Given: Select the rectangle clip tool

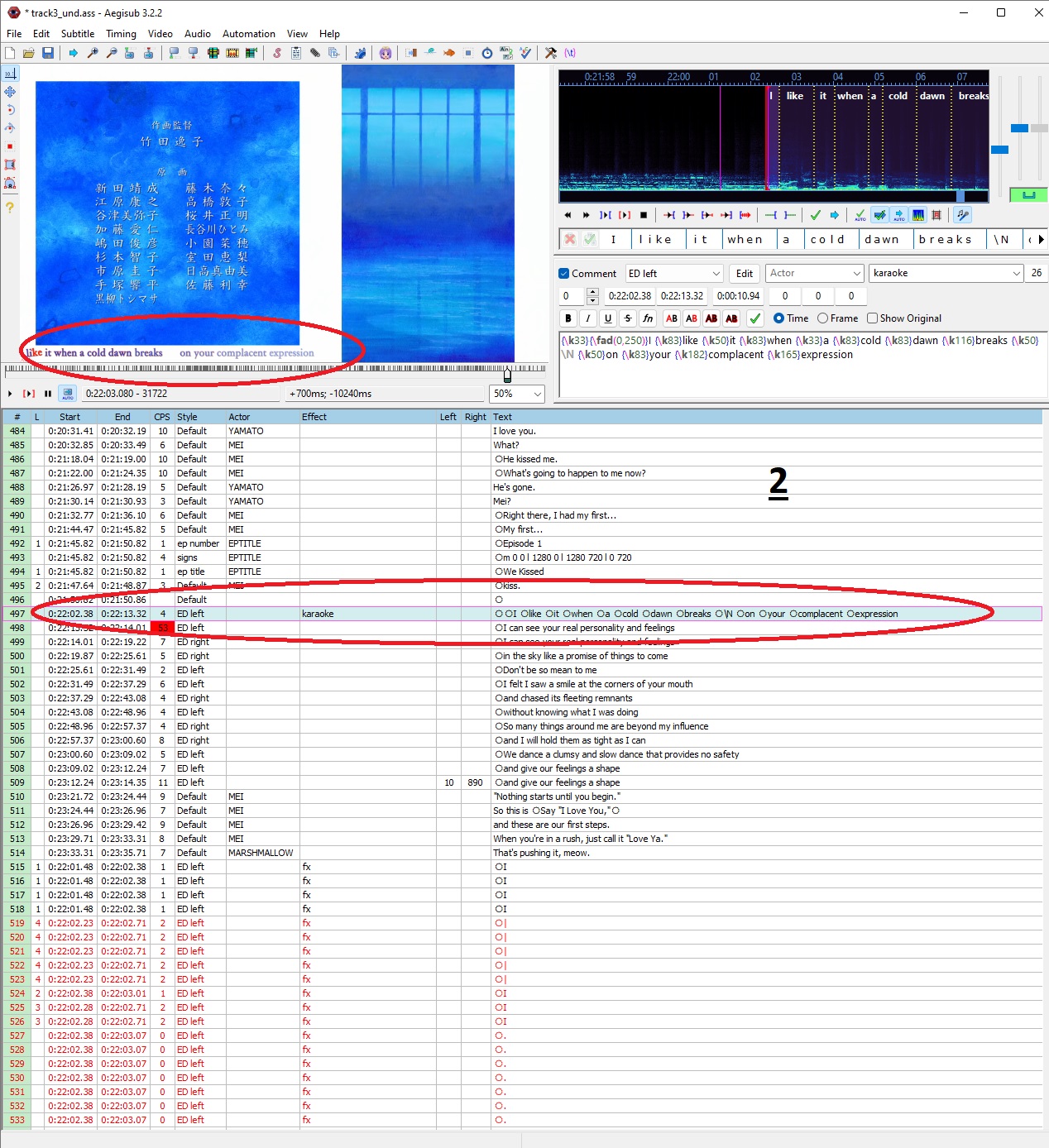Looking at the screenshot, I should pyautogui.click(x=10, y=165).
